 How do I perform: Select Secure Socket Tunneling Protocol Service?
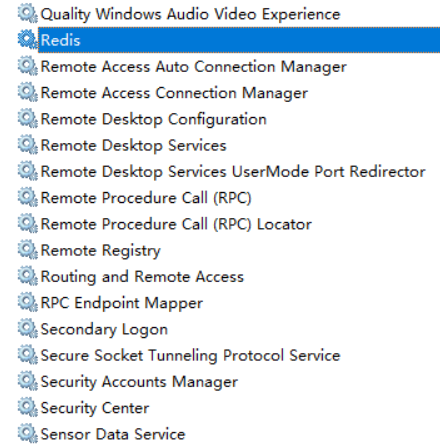(x=190, y=355)
